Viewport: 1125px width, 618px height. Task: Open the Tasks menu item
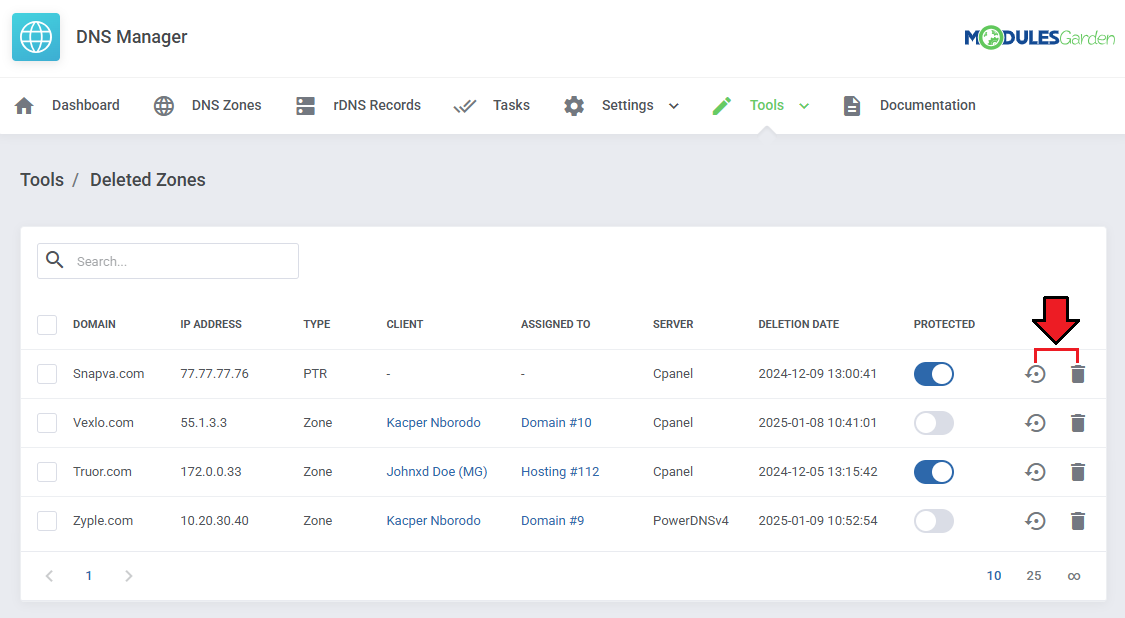(511, 106)
